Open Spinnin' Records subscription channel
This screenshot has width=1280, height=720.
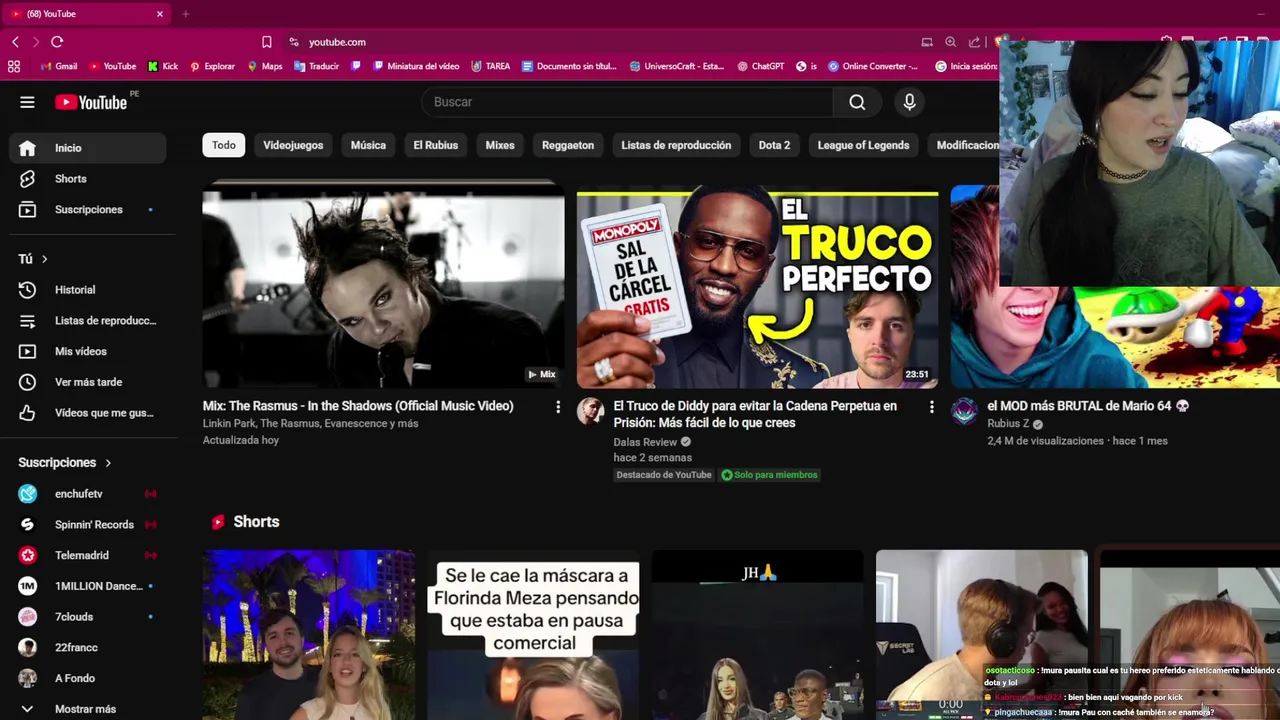(x=88, y=524)
